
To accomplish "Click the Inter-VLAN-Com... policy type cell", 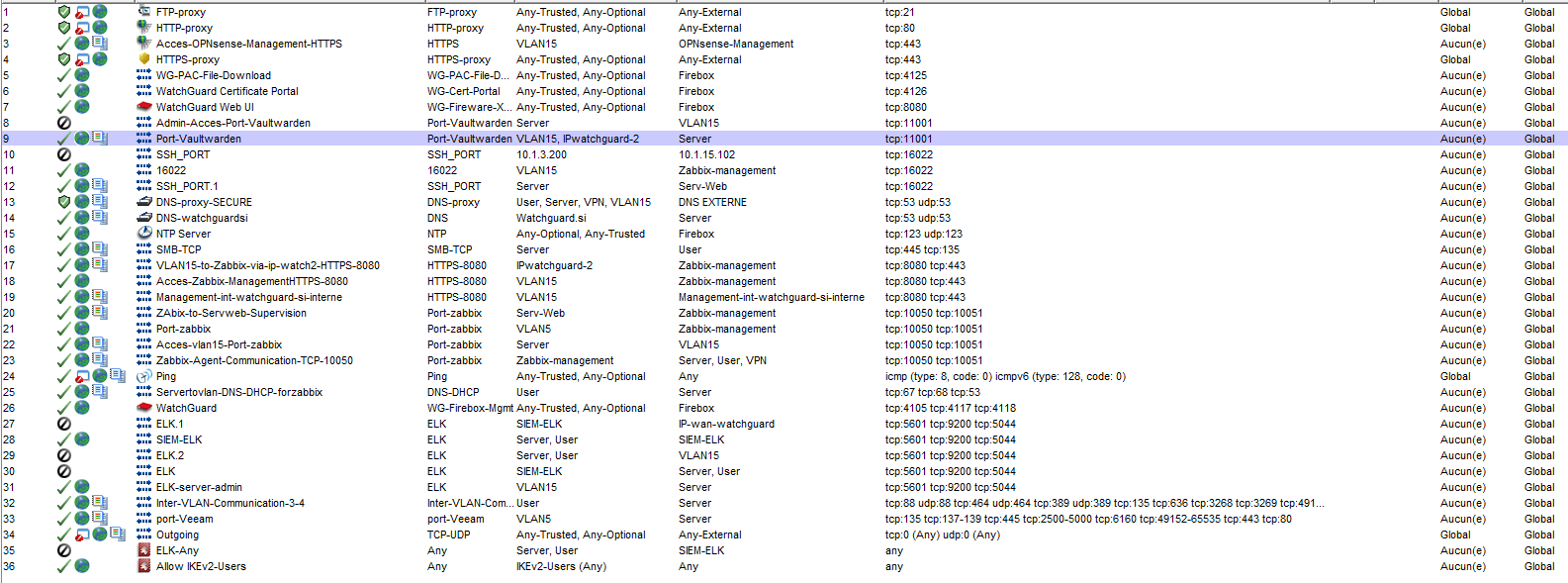I will pyautogui.click(x=470, y=503).
